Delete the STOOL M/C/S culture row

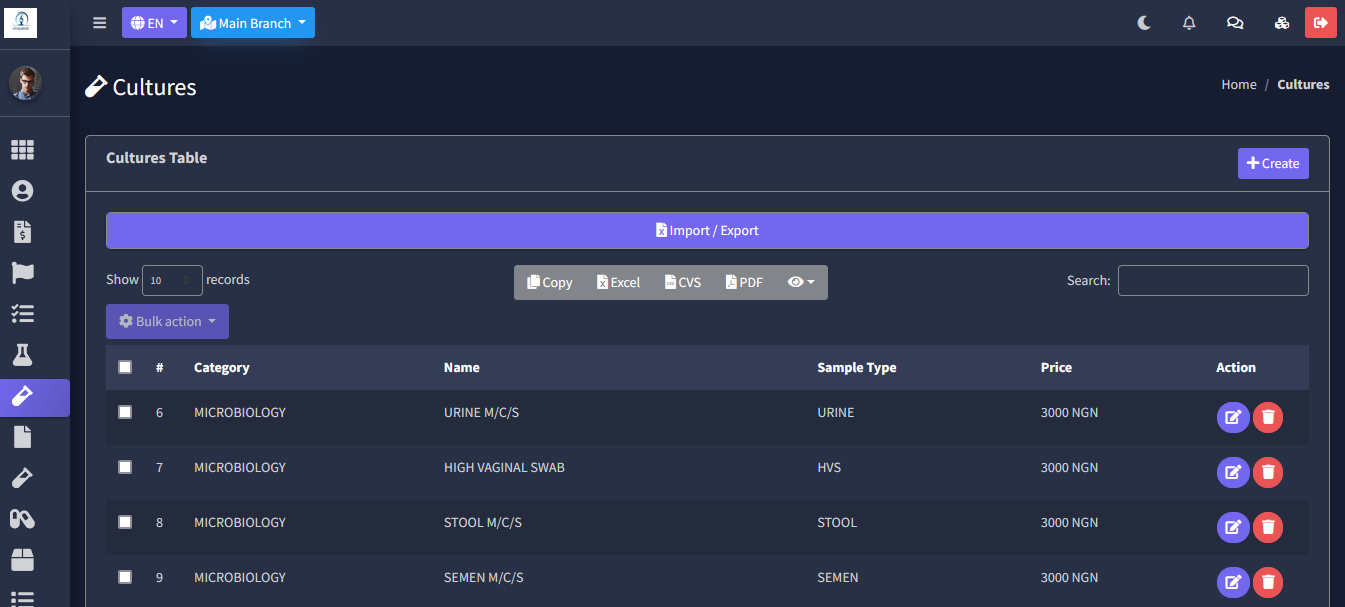point(1268,527)
